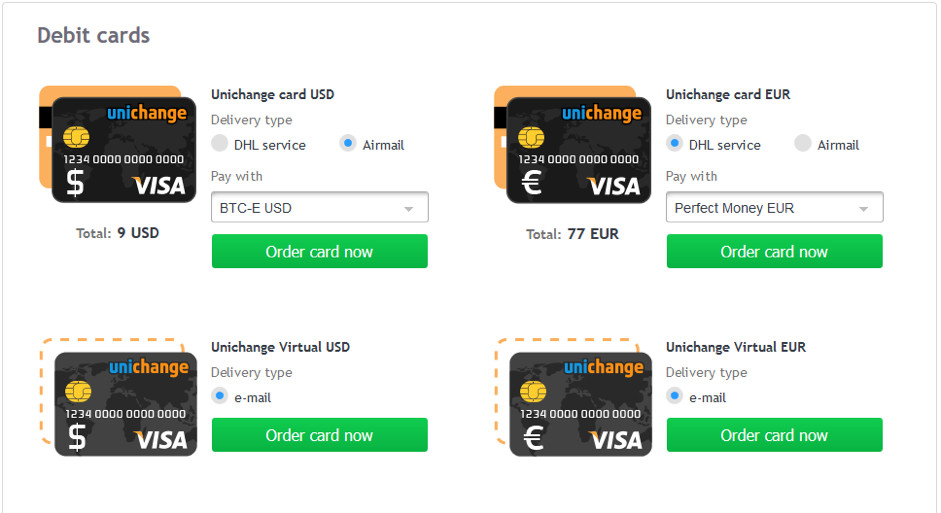Click the Unichange card USD title

pyautogui.click(x=273, y=95)
